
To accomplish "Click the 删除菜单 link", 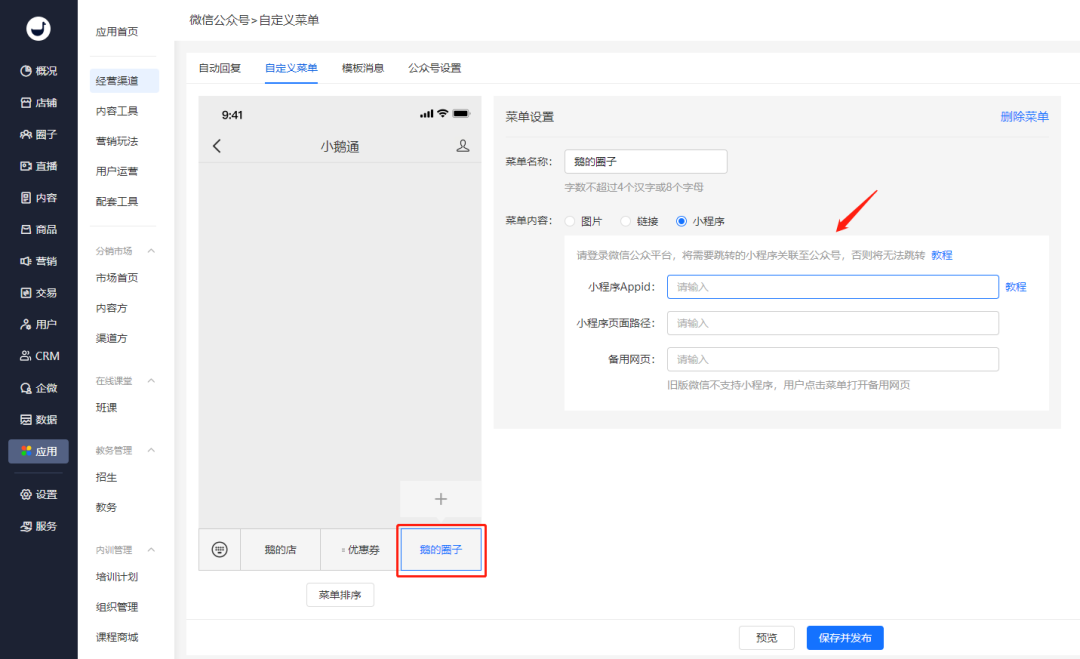I will 1024,116.
